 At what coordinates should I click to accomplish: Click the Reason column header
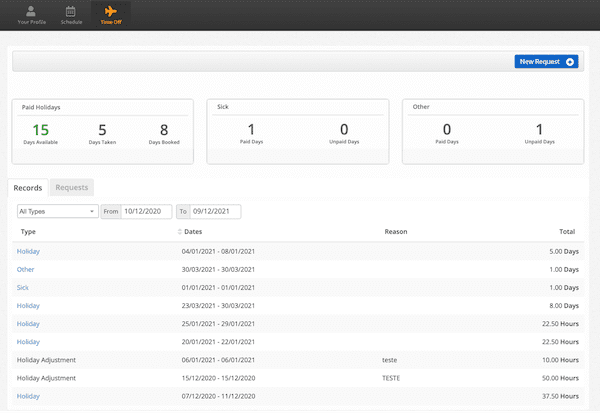[x=396, y=232]
